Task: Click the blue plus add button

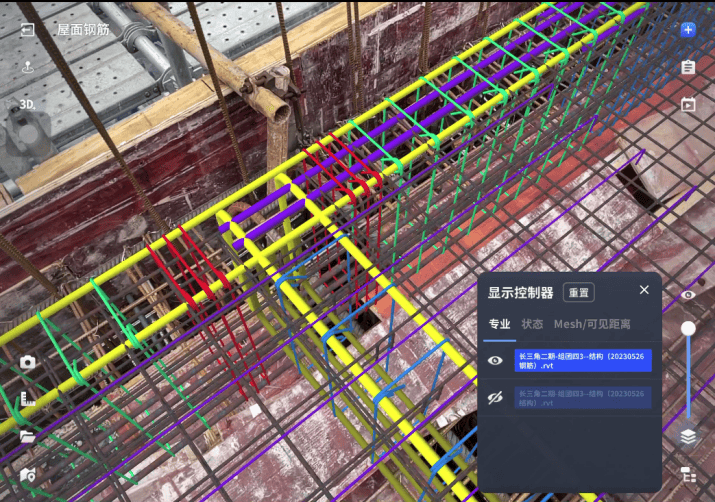Action: 688,30
